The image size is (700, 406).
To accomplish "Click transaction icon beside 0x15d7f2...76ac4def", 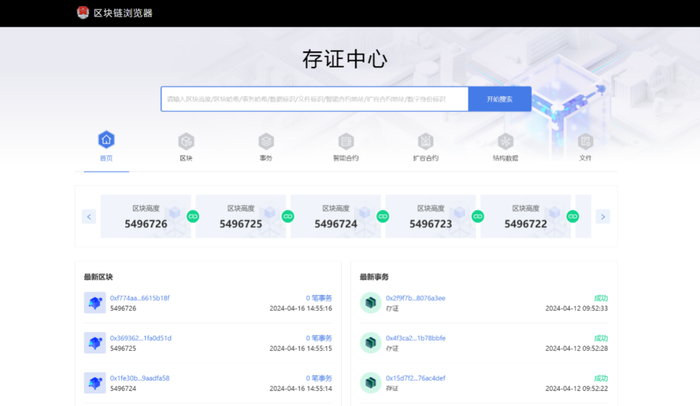I will [x=371, y=383].
